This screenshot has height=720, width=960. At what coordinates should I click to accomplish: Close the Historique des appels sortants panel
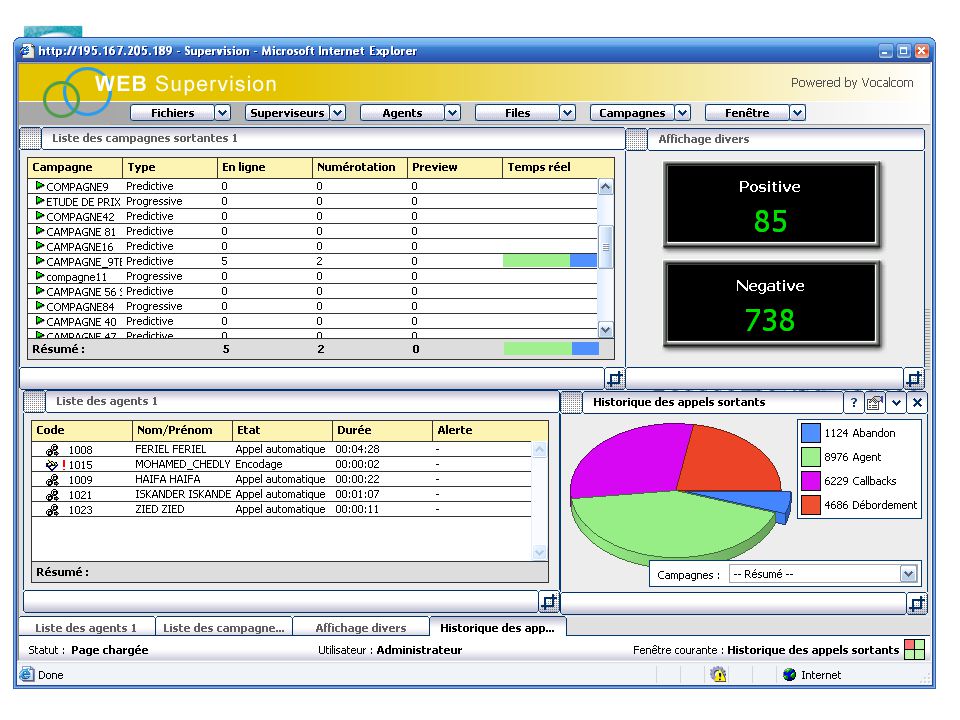pos(917,402)
